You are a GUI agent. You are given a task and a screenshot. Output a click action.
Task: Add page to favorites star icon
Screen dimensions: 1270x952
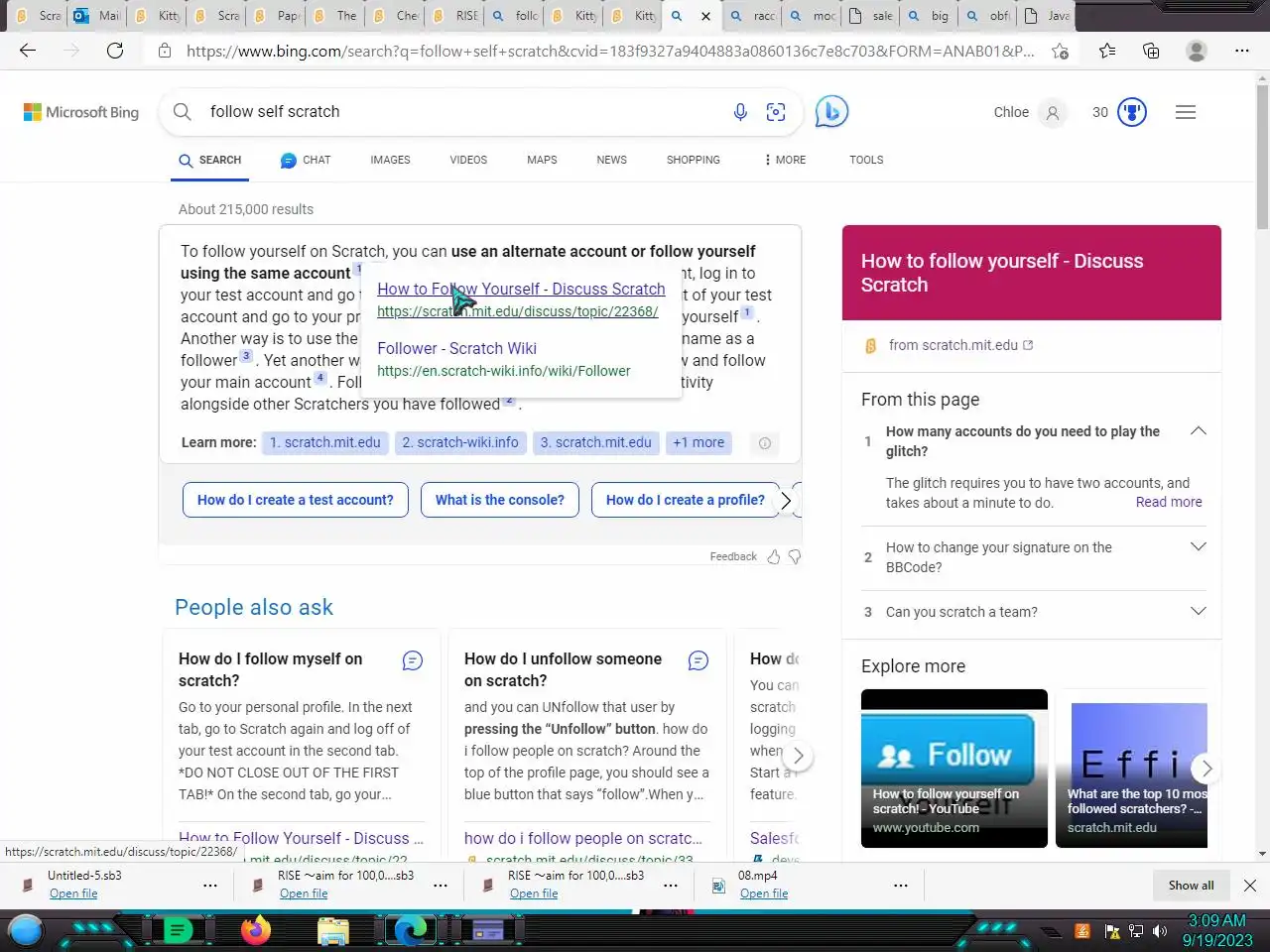click(x=1060, y=51)
